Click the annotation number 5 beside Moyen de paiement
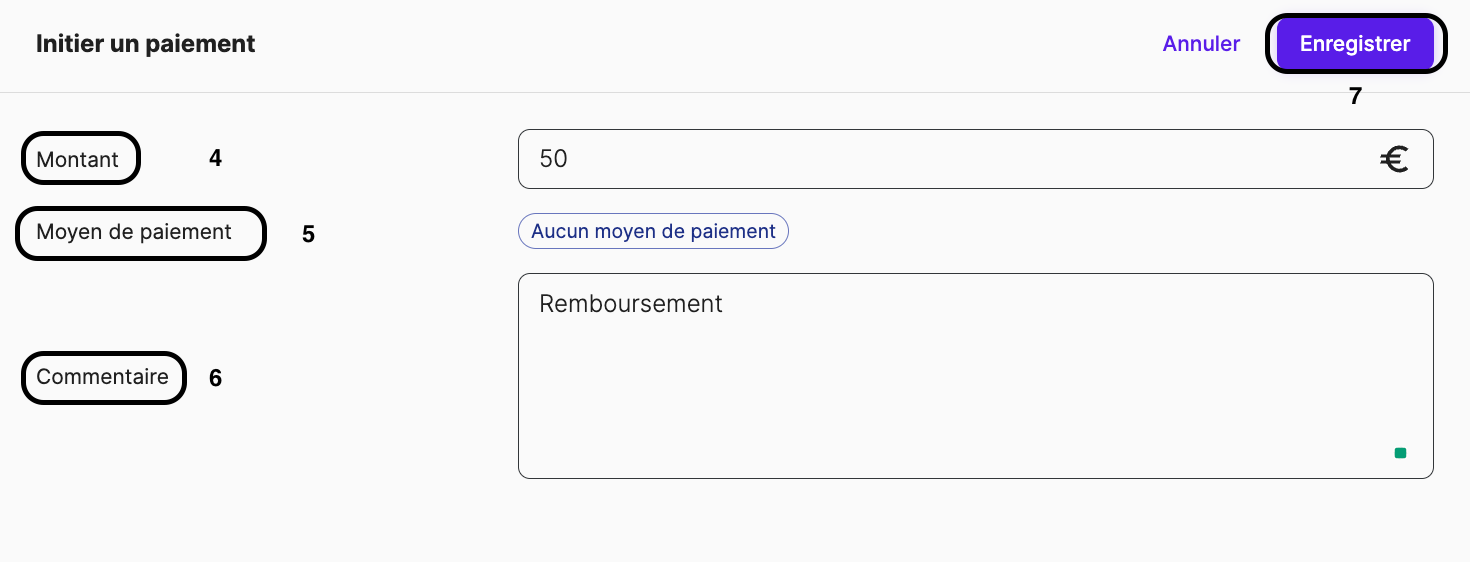1470x562 pixels. (308, 234)
